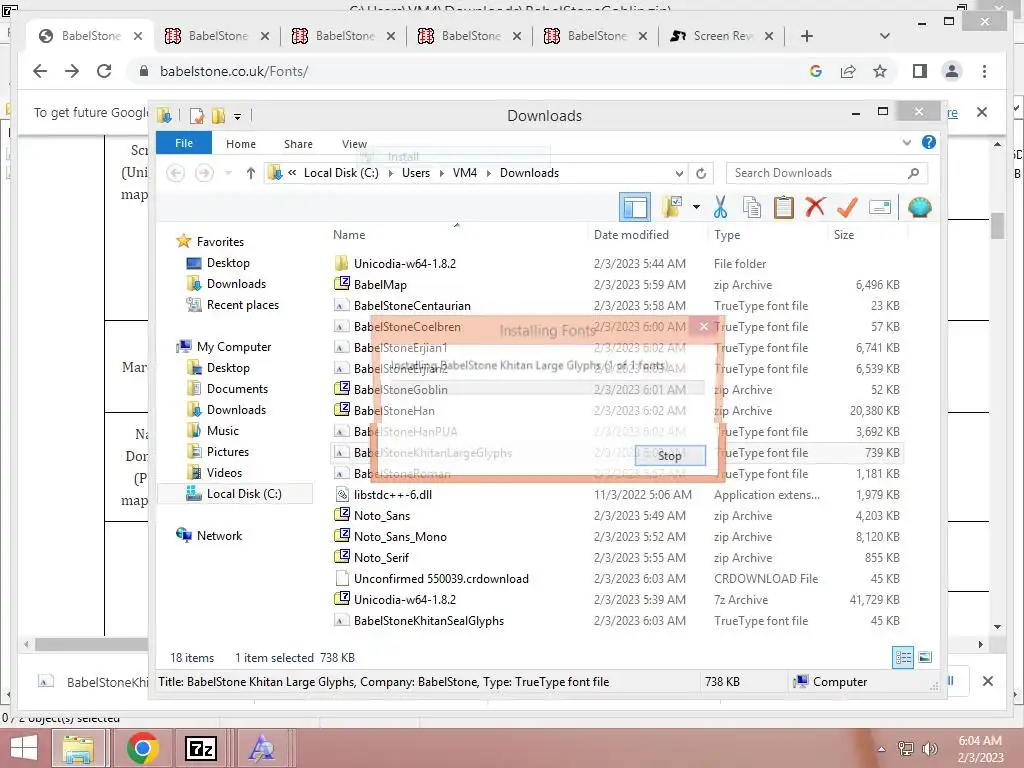Click the Cut scissors icon in Explorer toolbar

[720, 208]
